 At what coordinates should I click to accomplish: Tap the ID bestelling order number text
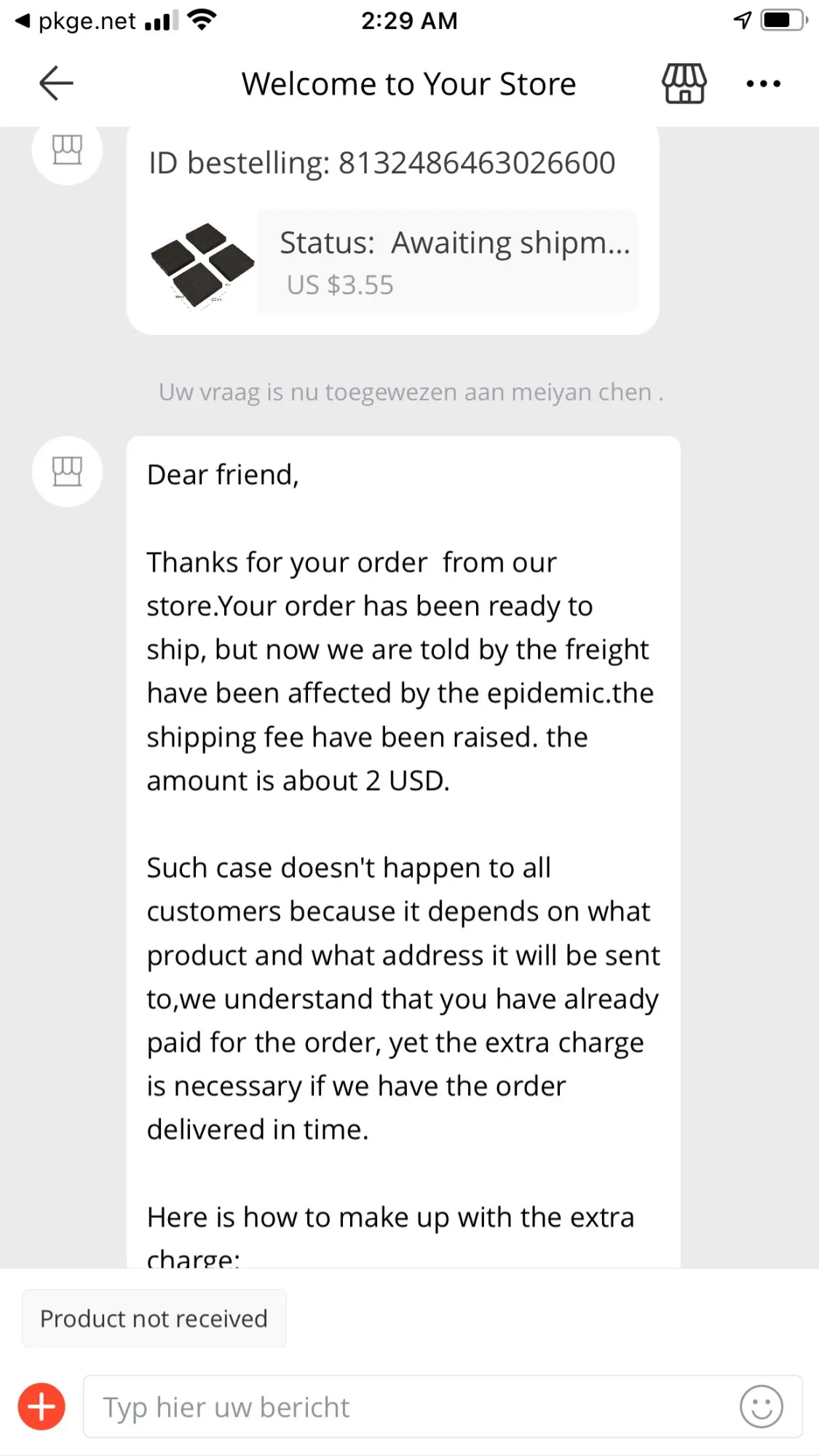click(381, 163)
